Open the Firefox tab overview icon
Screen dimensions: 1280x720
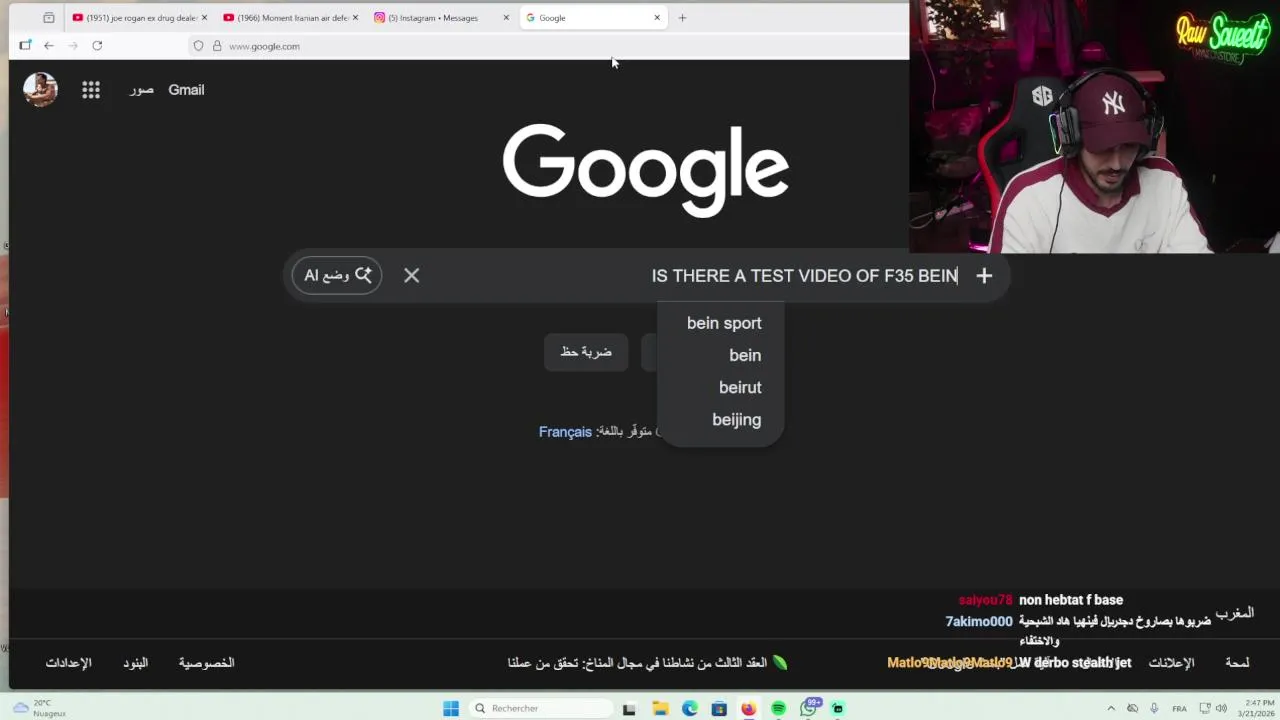click(x=49, y=17)
